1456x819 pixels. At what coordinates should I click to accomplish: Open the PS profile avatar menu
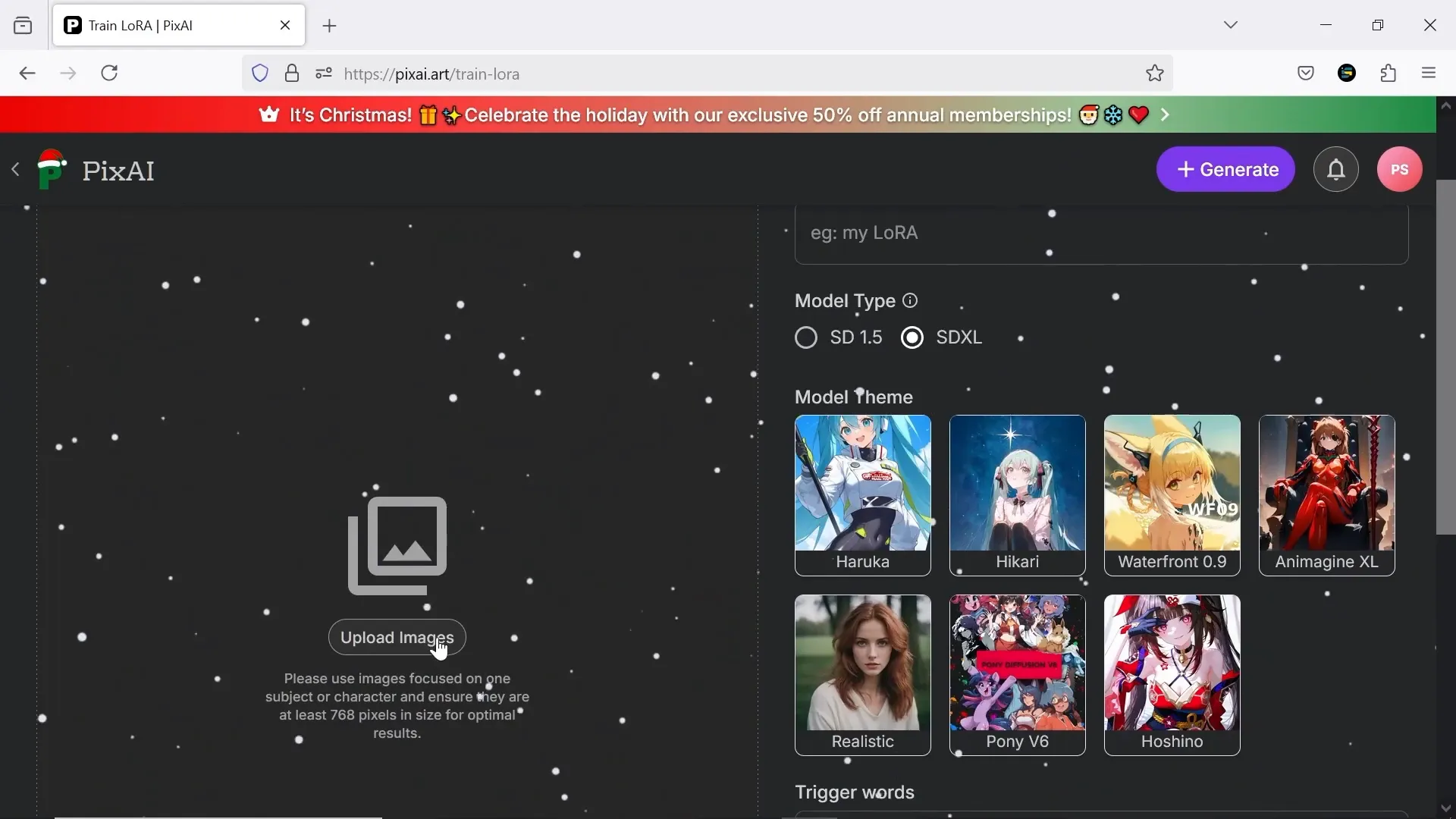(1400, 169)
